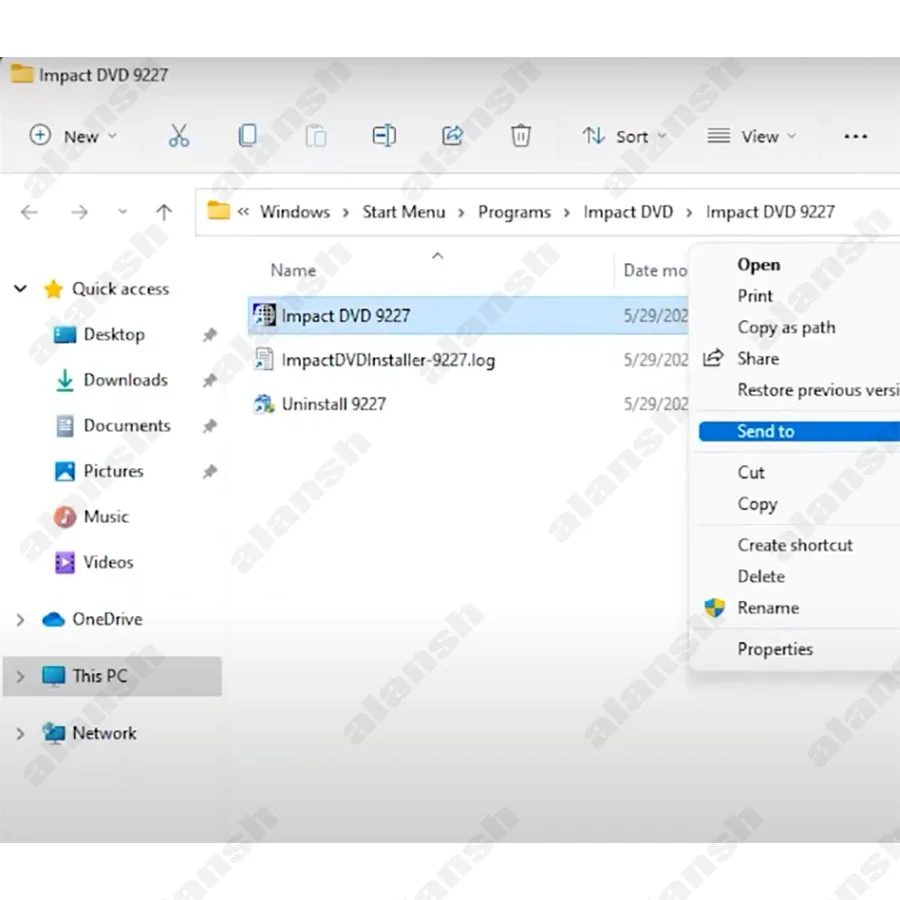Open recent locations dropdown chevron
900x900 pixels.
tap(122, 212)
